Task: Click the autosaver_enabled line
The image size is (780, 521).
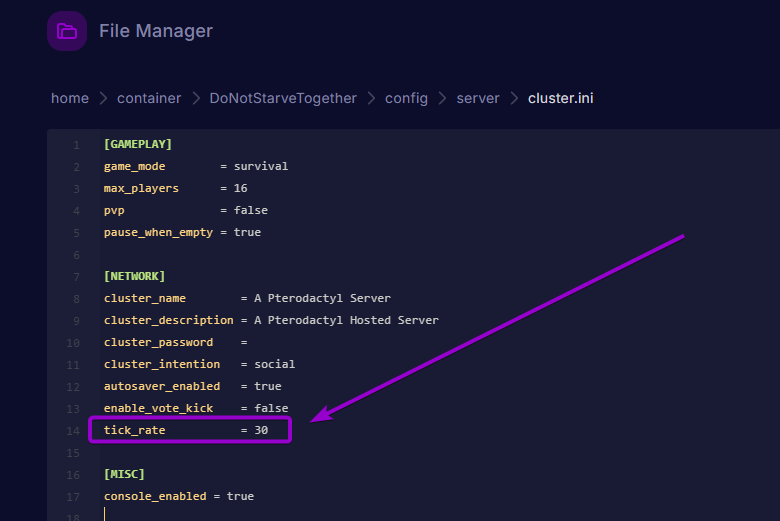Action: (x=193, y=386)
